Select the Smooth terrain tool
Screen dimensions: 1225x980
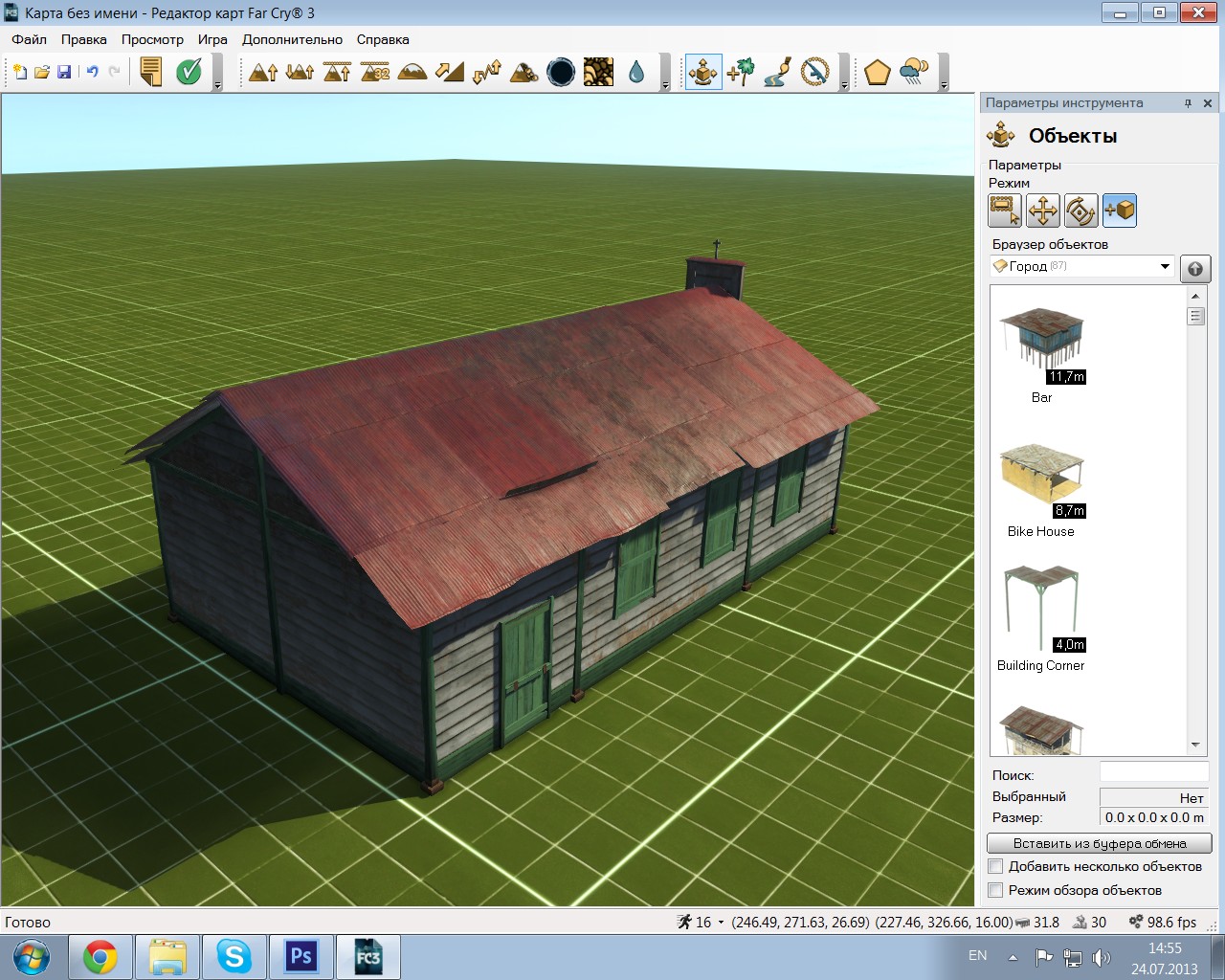click(412, 72)
